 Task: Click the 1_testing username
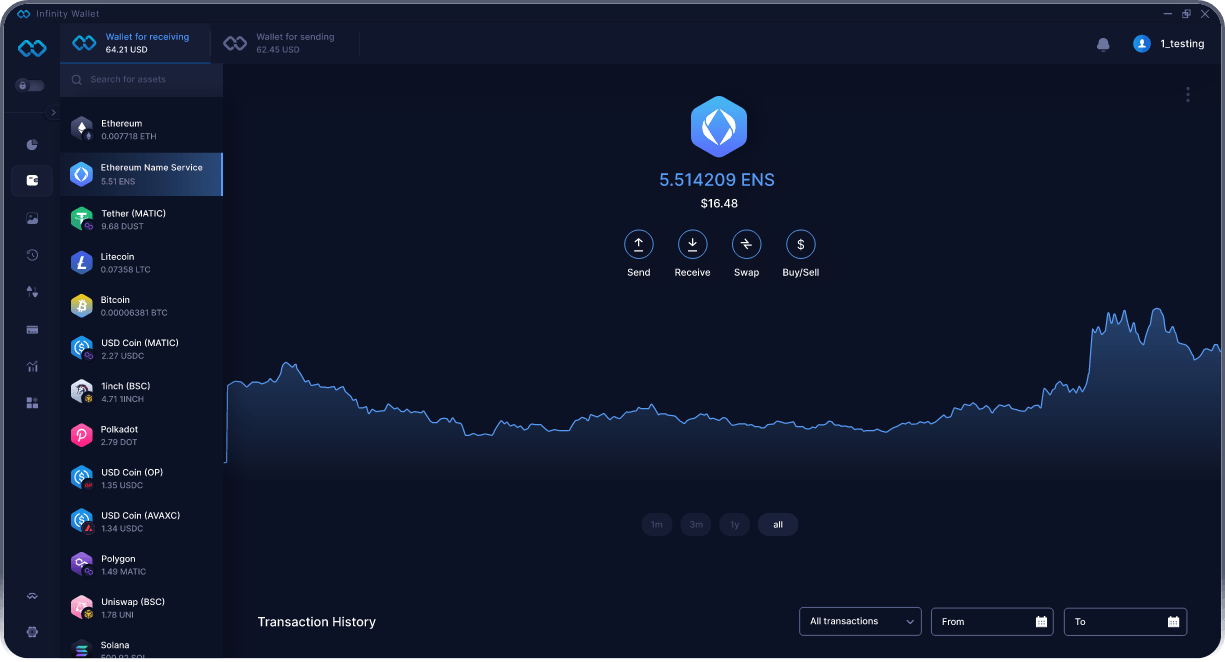1182,44
